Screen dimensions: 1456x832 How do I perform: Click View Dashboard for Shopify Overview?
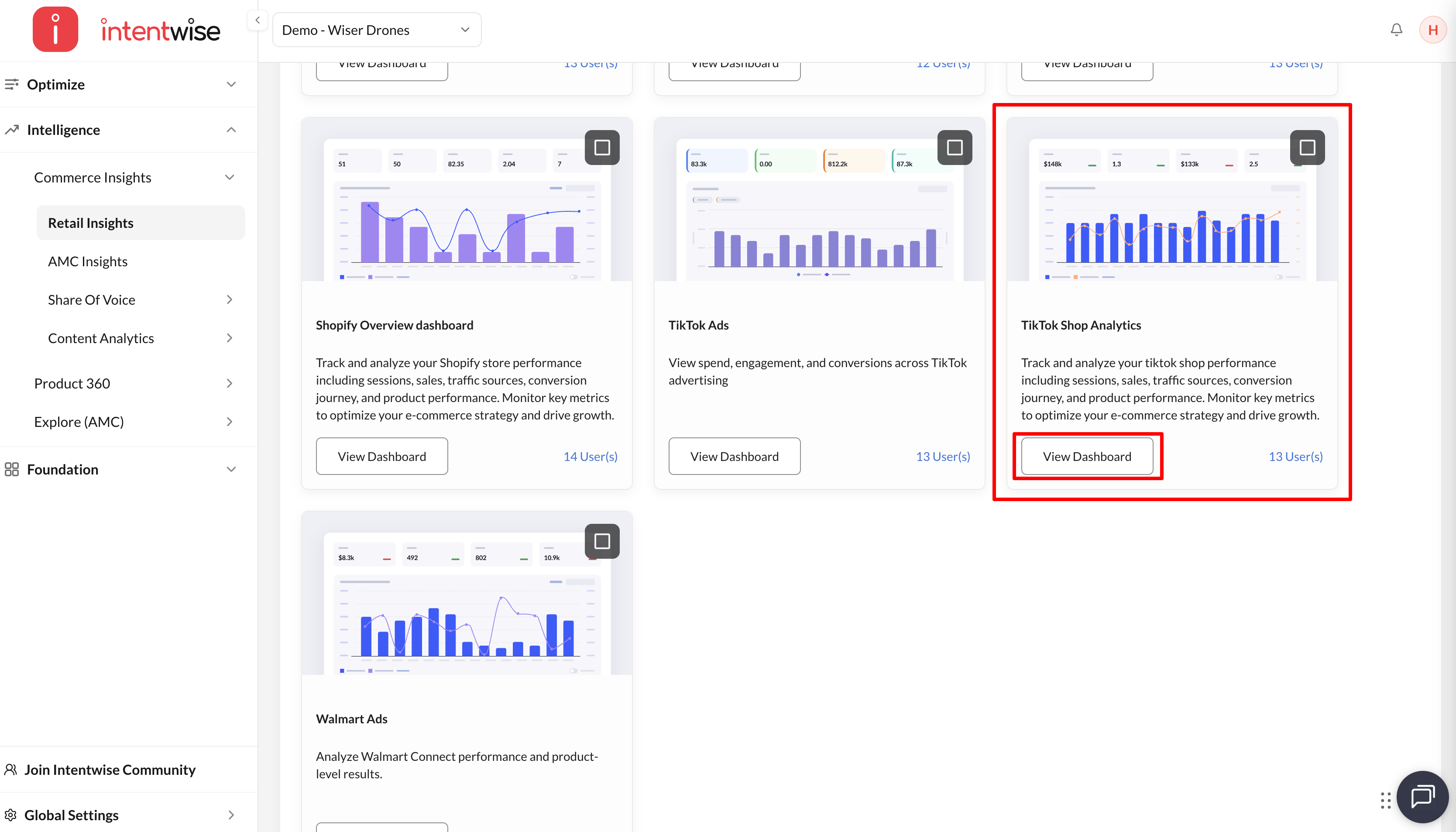pyautogui.click(x=381, y=456)
